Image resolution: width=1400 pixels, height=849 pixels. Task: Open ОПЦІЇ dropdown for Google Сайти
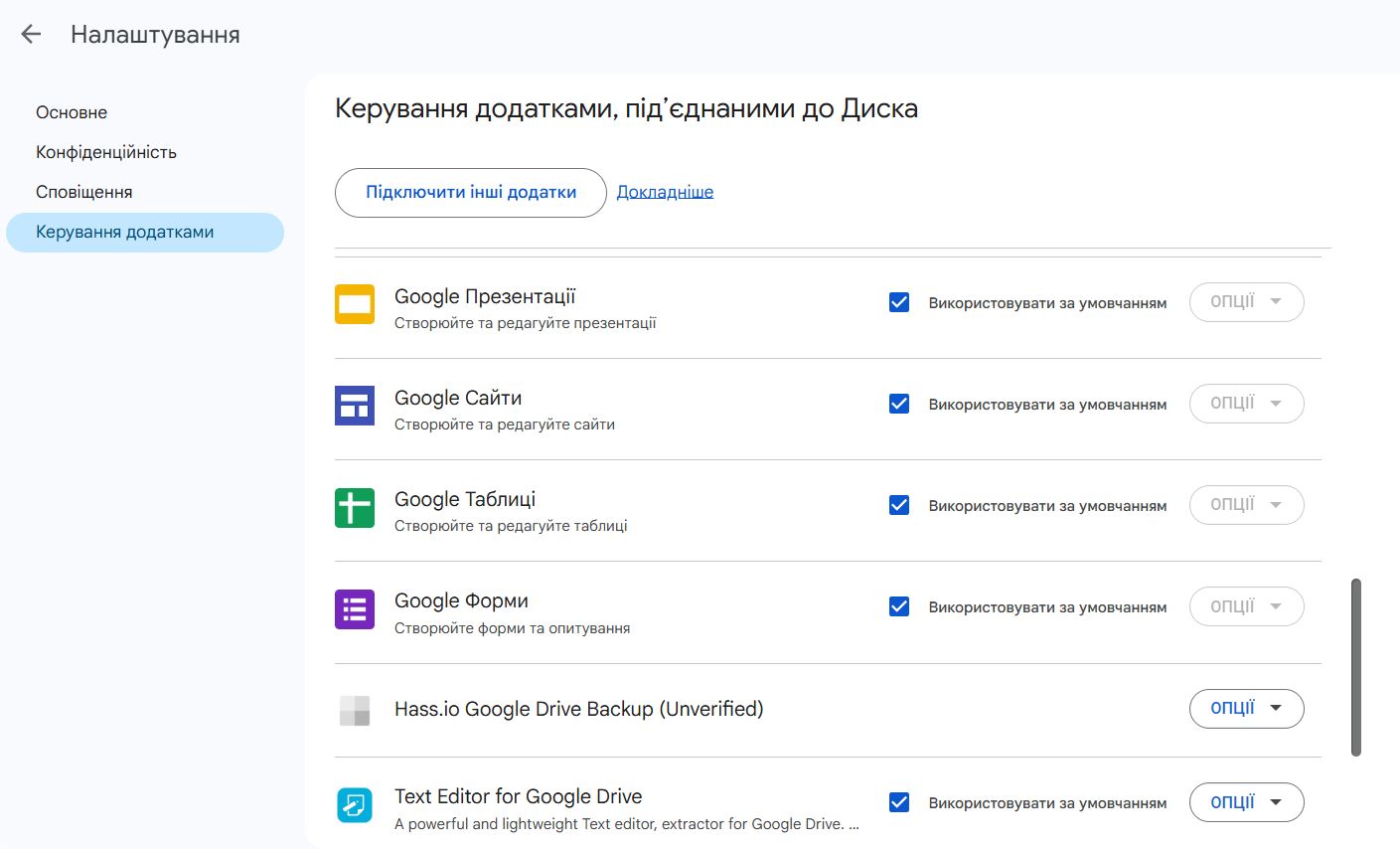coord(1246,404)
